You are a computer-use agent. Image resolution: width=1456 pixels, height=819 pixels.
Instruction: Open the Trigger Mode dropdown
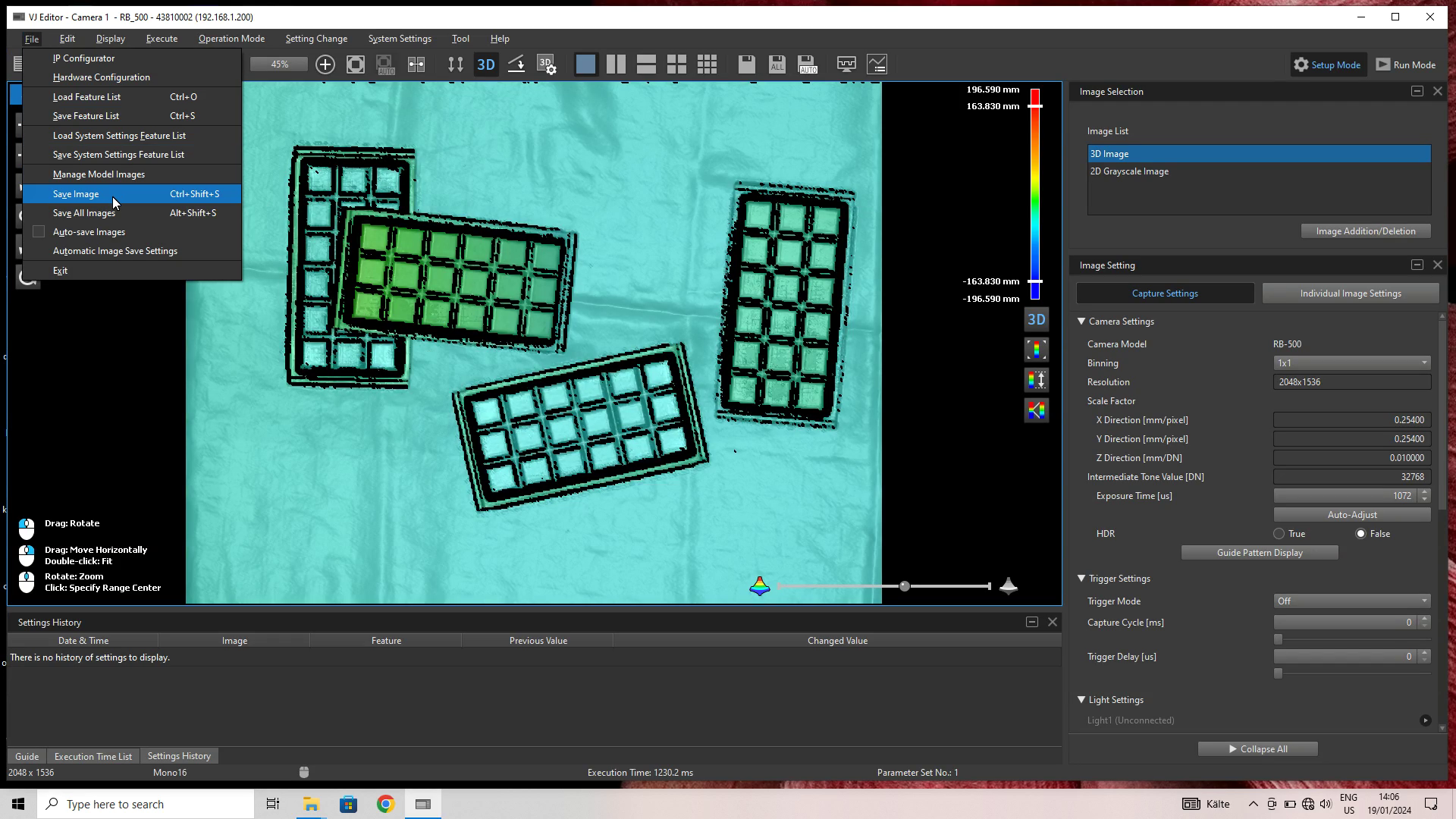pyautogui.click(x=1351, y=601)
